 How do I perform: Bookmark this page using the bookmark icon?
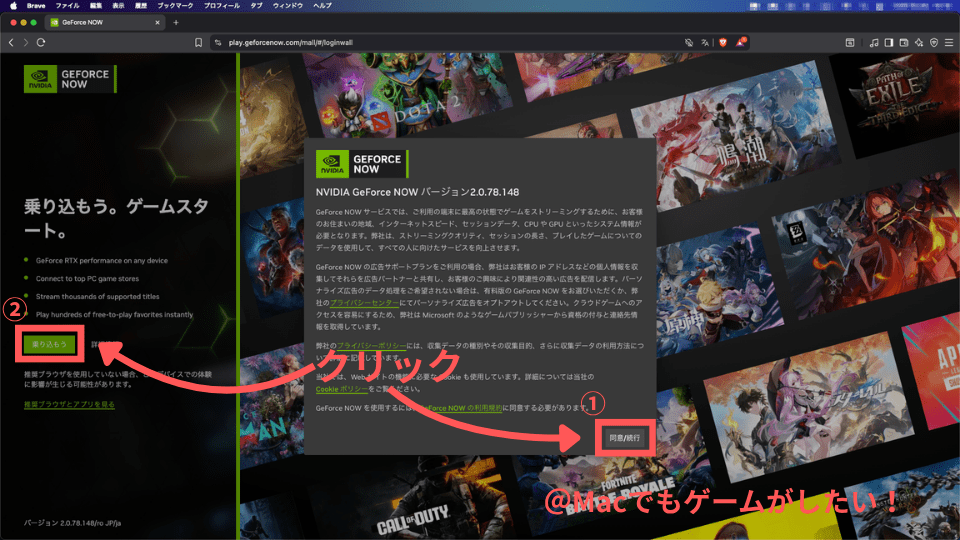pyautogui.click(x=200, y=42)
